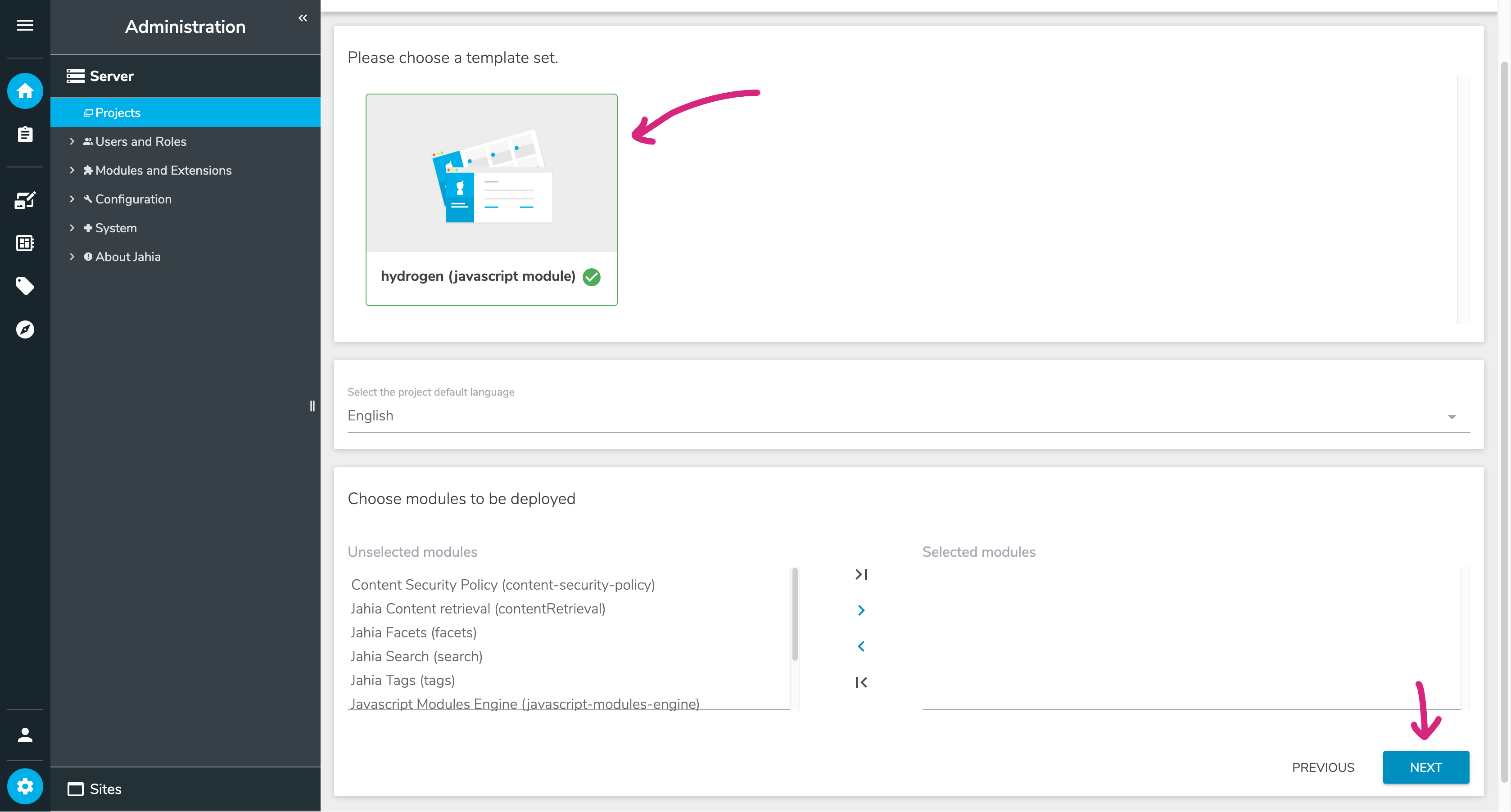Click the NEXT button
This screenshot has height=812, width=1511.
[x=1425, y=767]
